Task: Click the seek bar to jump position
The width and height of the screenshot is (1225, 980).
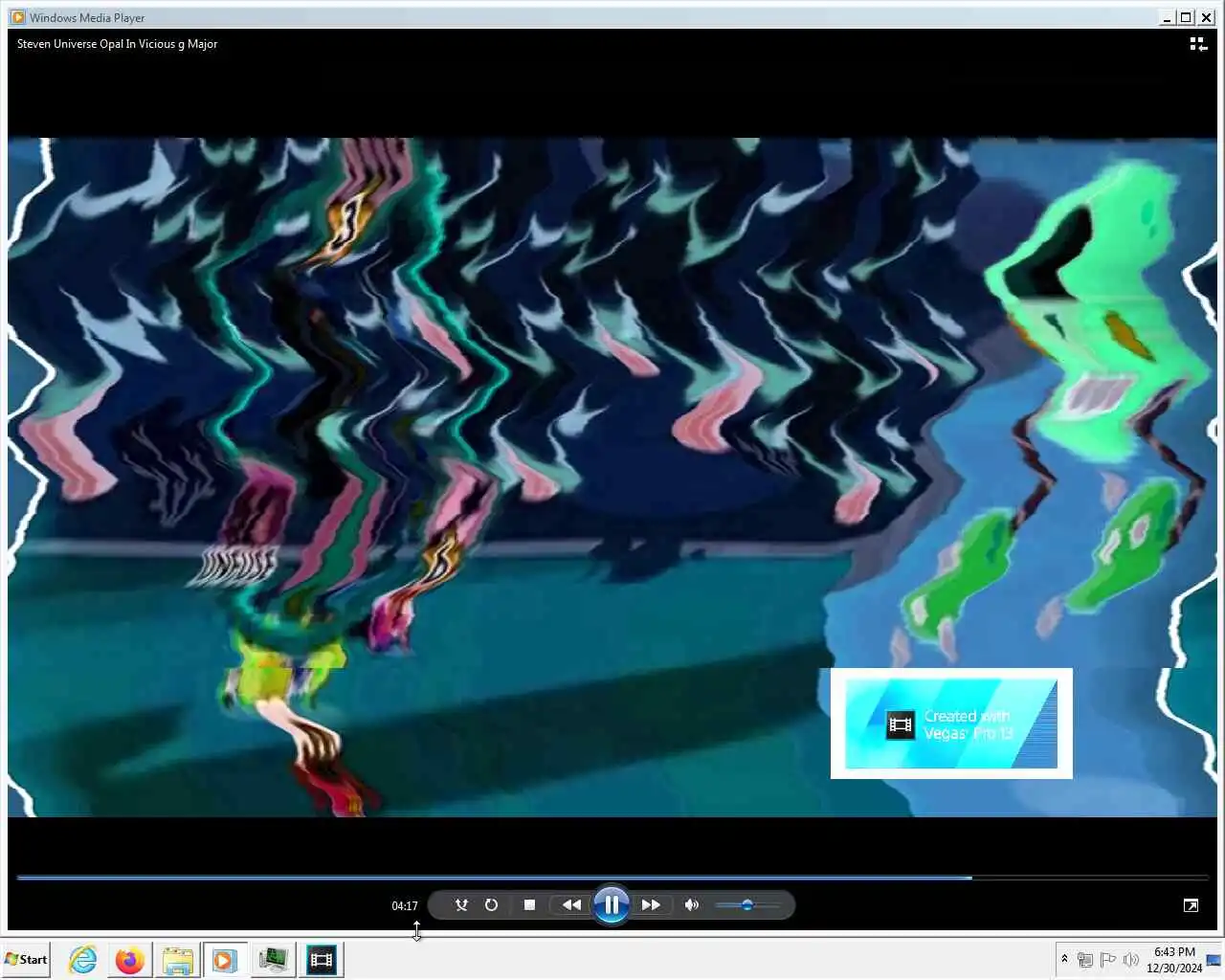Action: [x=612, y=877]
